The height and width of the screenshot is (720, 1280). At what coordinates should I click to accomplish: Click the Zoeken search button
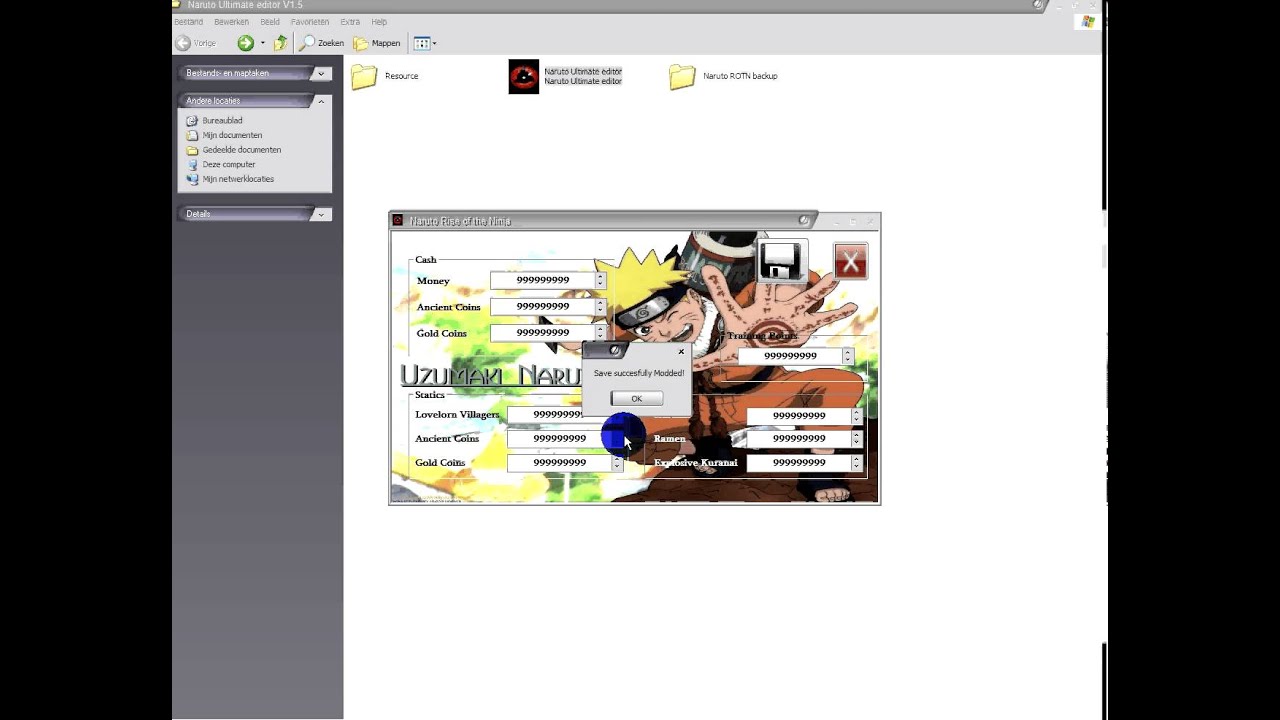[321, 43]
